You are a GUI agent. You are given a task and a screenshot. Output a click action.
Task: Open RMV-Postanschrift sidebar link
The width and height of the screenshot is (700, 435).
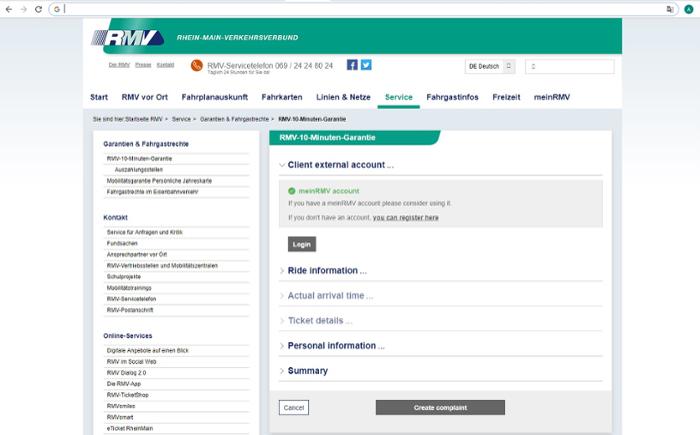coord(130,310)
